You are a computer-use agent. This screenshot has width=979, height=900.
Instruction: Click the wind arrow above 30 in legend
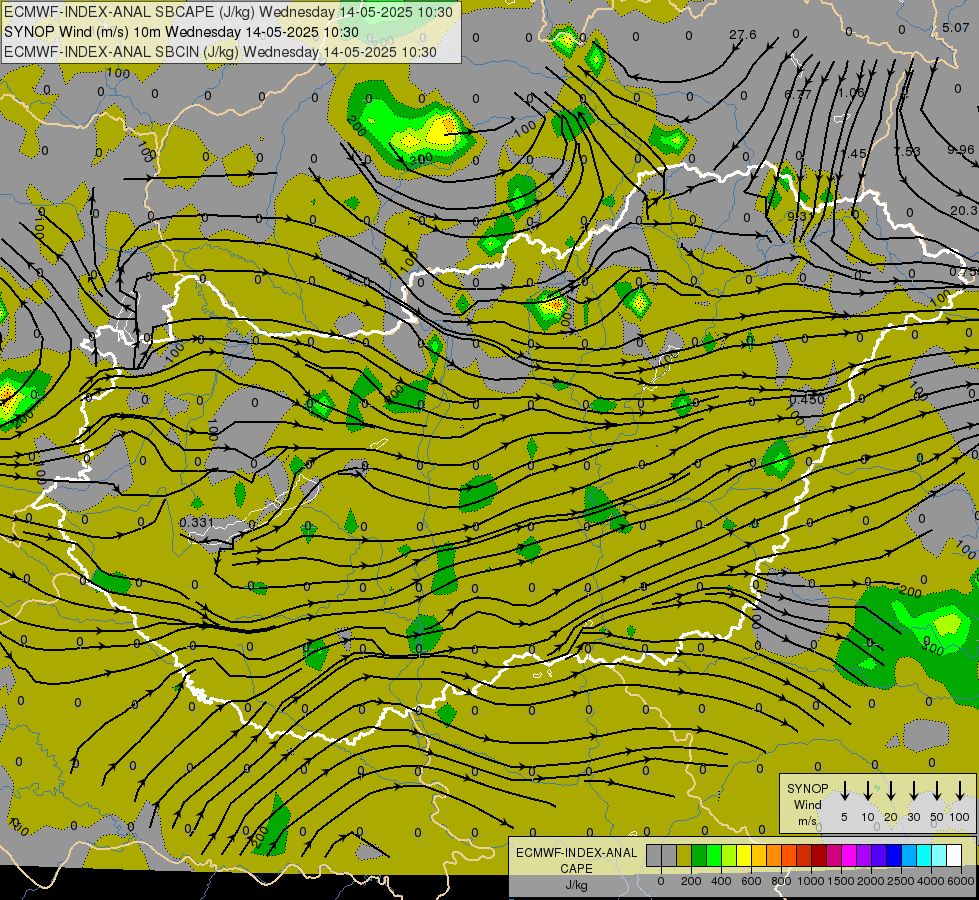coord(913,790)
